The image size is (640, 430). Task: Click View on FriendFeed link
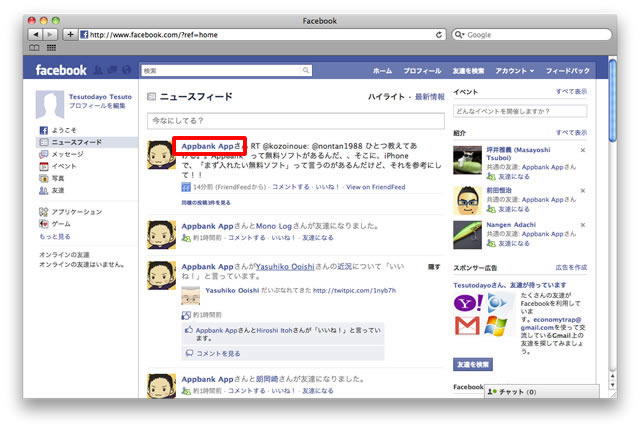pos(376,187)
